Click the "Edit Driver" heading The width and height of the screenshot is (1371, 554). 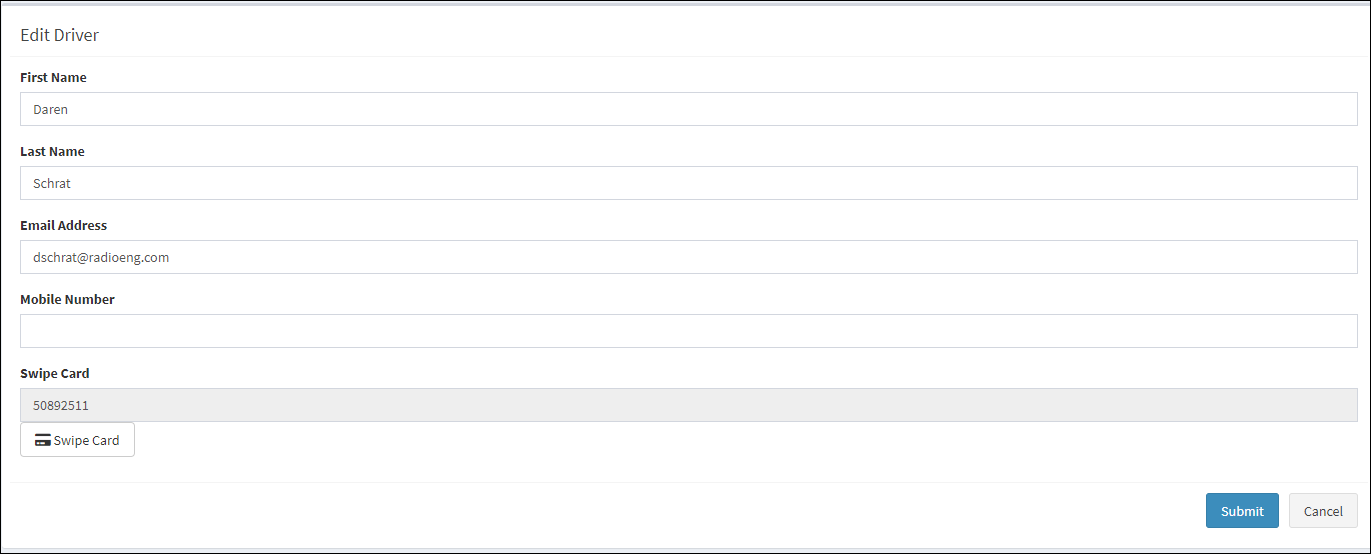point(59,35)
